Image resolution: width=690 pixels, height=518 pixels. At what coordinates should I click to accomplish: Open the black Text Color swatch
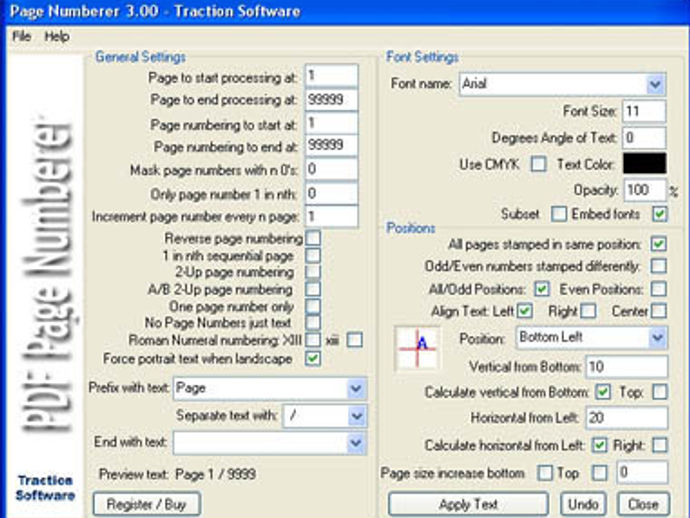(x=645, y=164)
